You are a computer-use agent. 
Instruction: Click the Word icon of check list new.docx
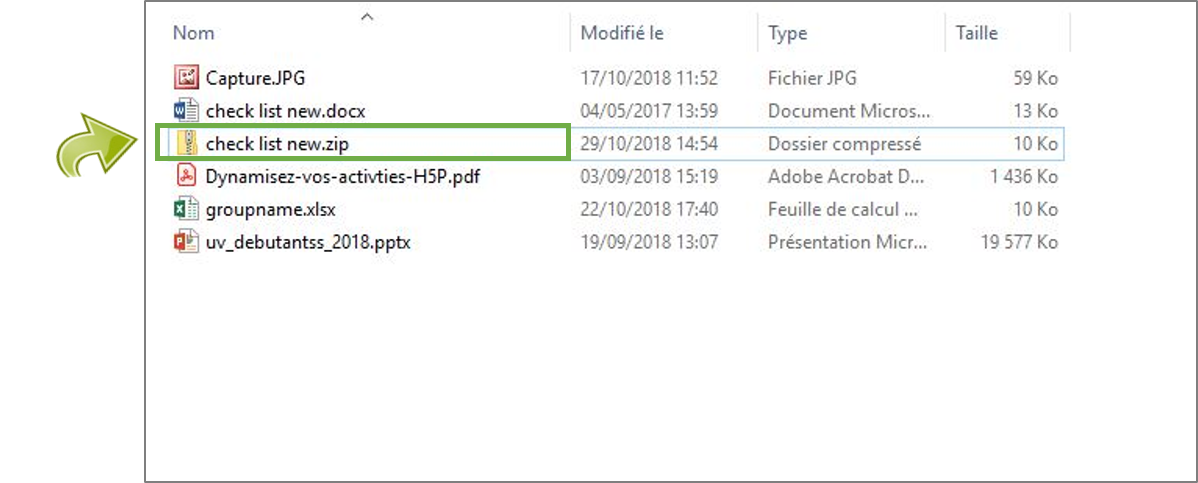pos(186,110)
